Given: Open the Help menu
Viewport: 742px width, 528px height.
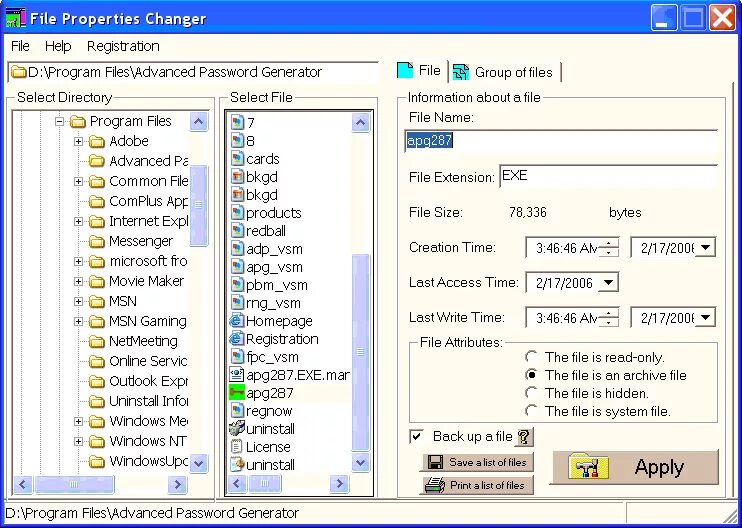Looking at the screenshot, I should [58, 46].
